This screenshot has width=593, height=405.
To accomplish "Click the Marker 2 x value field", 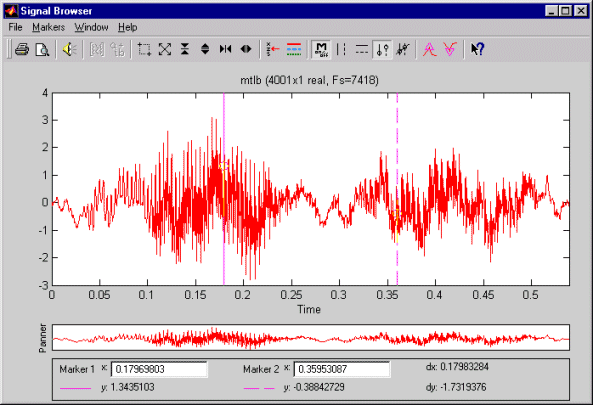I will (342, 369).
